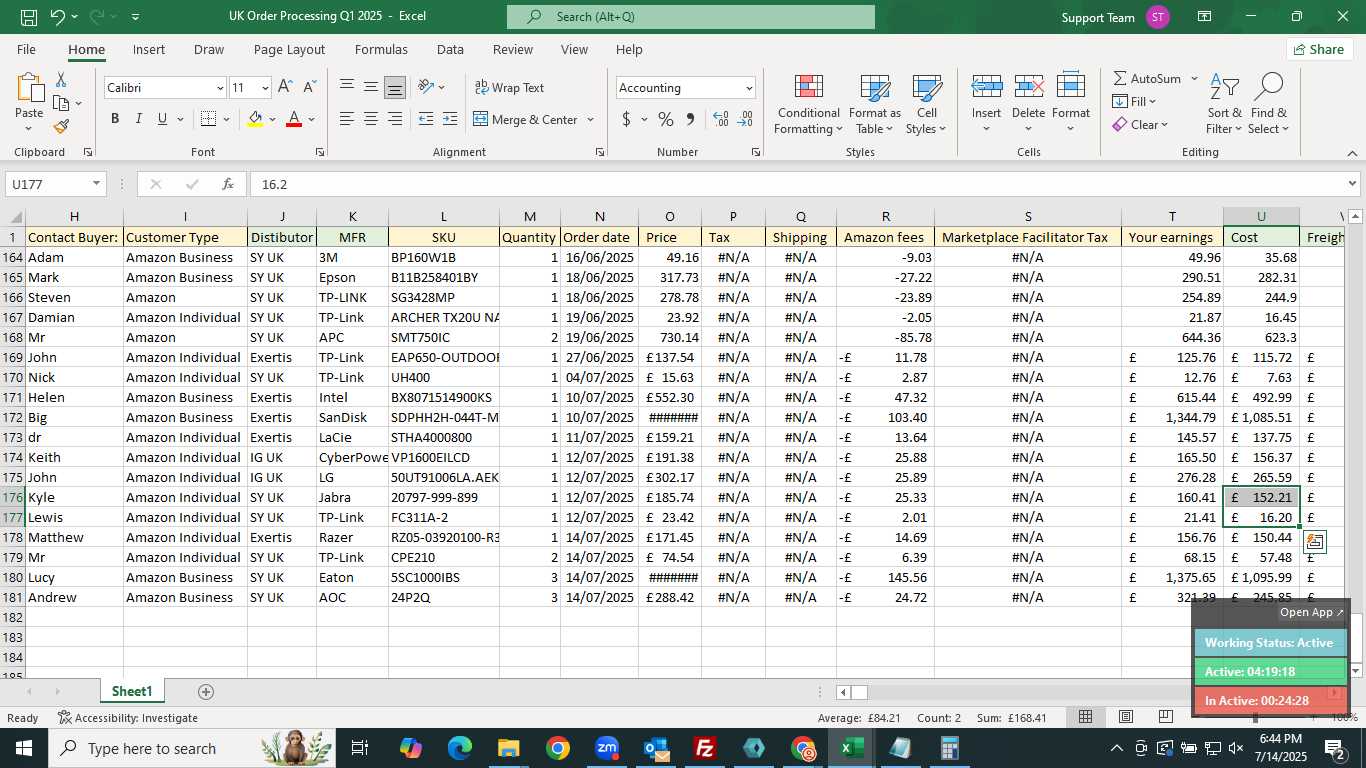Center text horizontally in the cell

(371, 119)
